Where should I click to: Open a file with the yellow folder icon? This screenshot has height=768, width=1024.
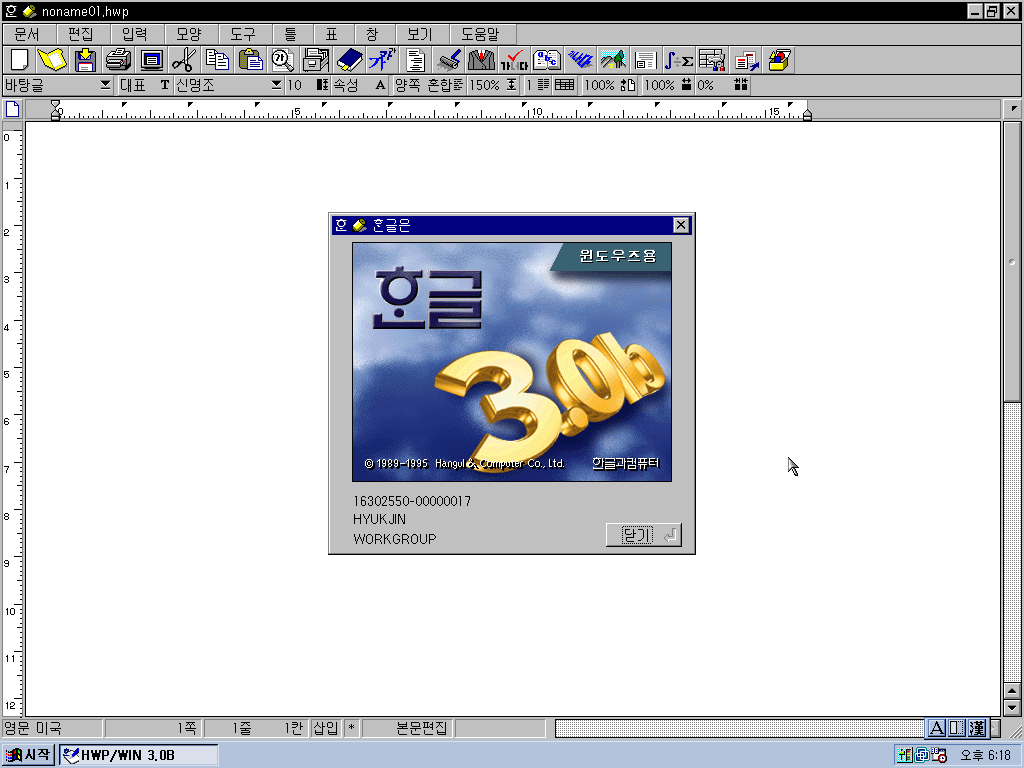pos(52,60)
